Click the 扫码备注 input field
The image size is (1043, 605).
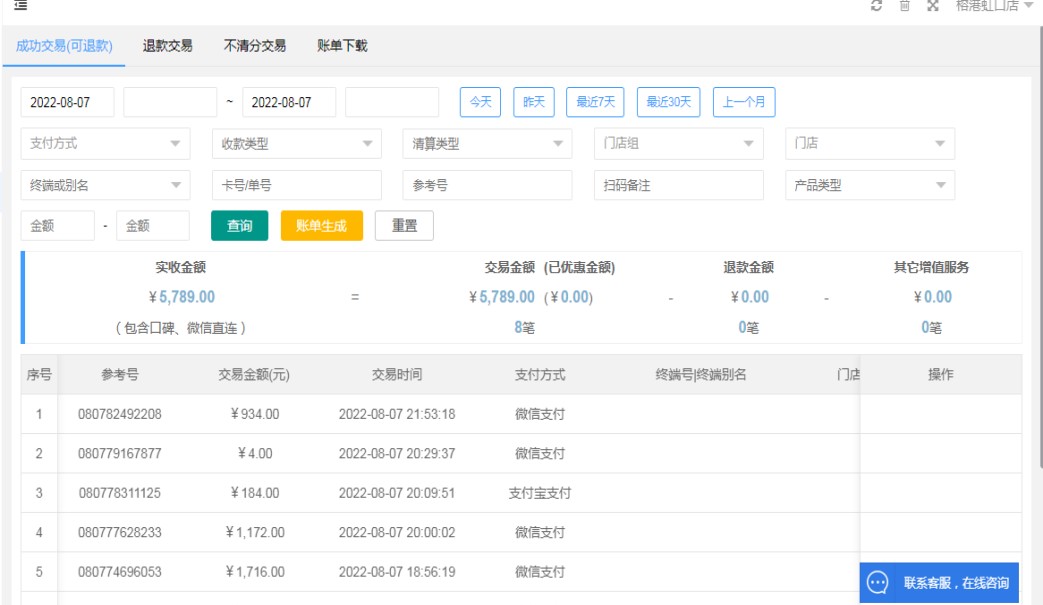click(x=678, y=185)
